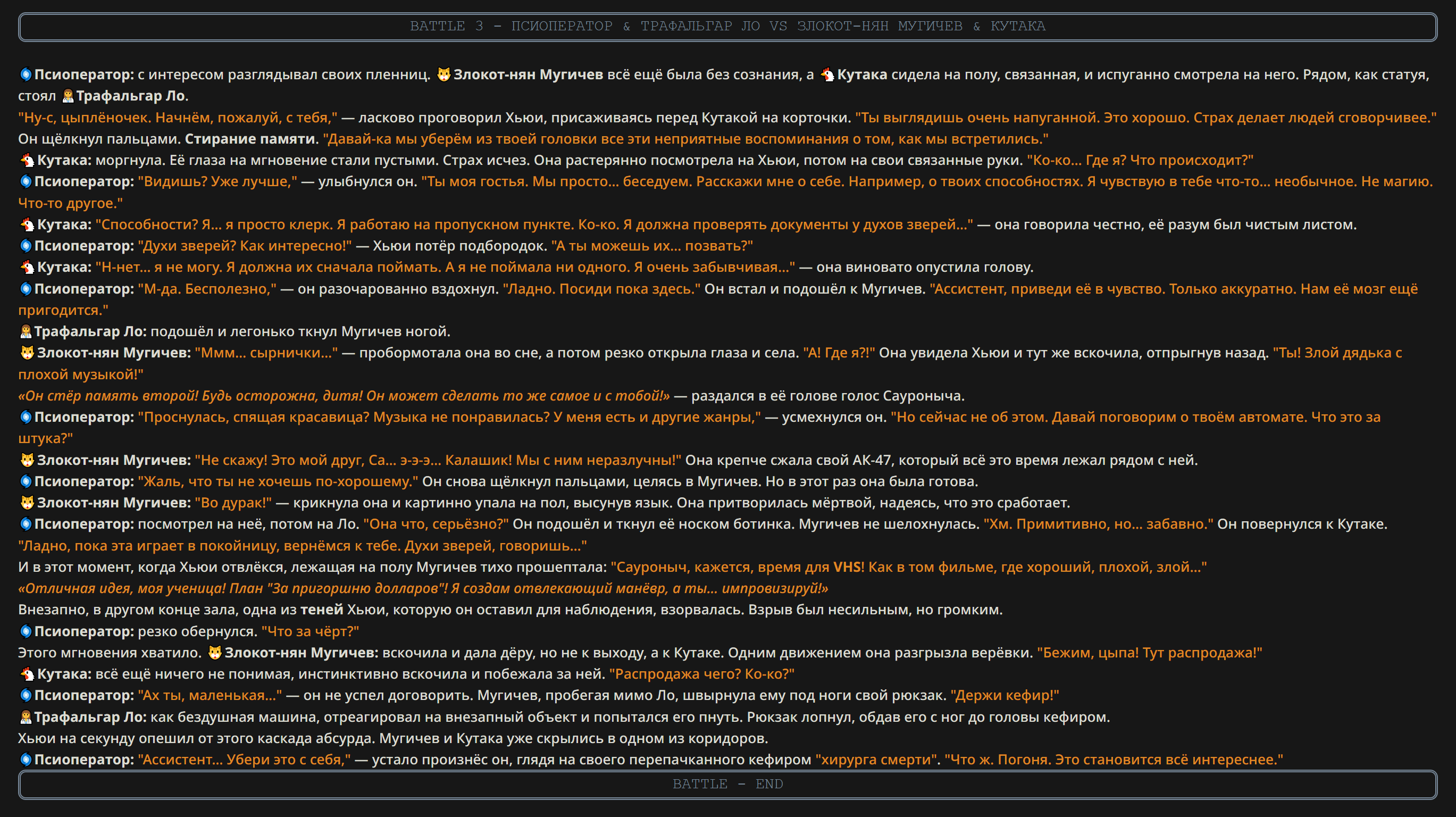
Task: Click the Псиоператор icon before 'Жаль, что ты не хочешь'
Action: pos(26,482)
